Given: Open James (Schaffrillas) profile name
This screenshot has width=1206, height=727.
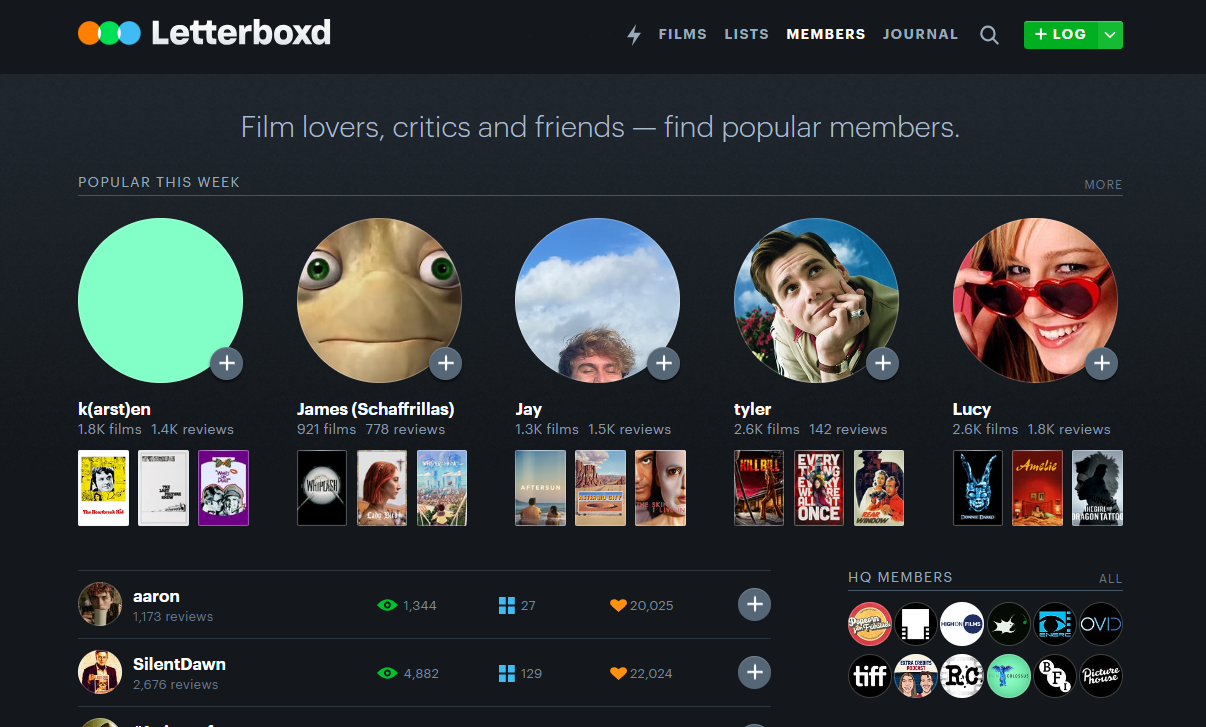Looking at the screenshot, I should coord(376,409).
